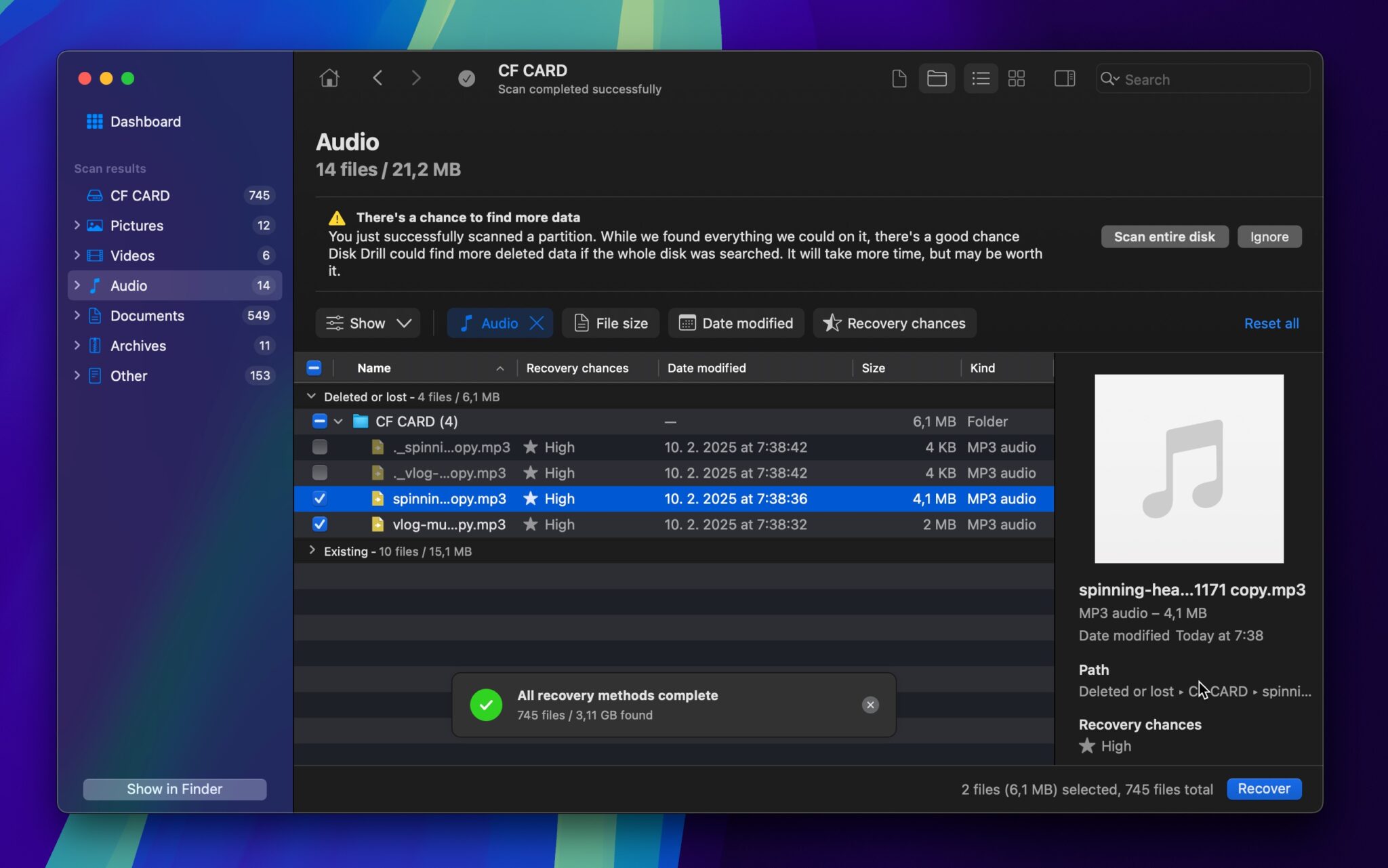Select the Pictures category in sidebar
Image resolution: width=1388 pixels, height=868 pixels.
click(x=137, y=226)
